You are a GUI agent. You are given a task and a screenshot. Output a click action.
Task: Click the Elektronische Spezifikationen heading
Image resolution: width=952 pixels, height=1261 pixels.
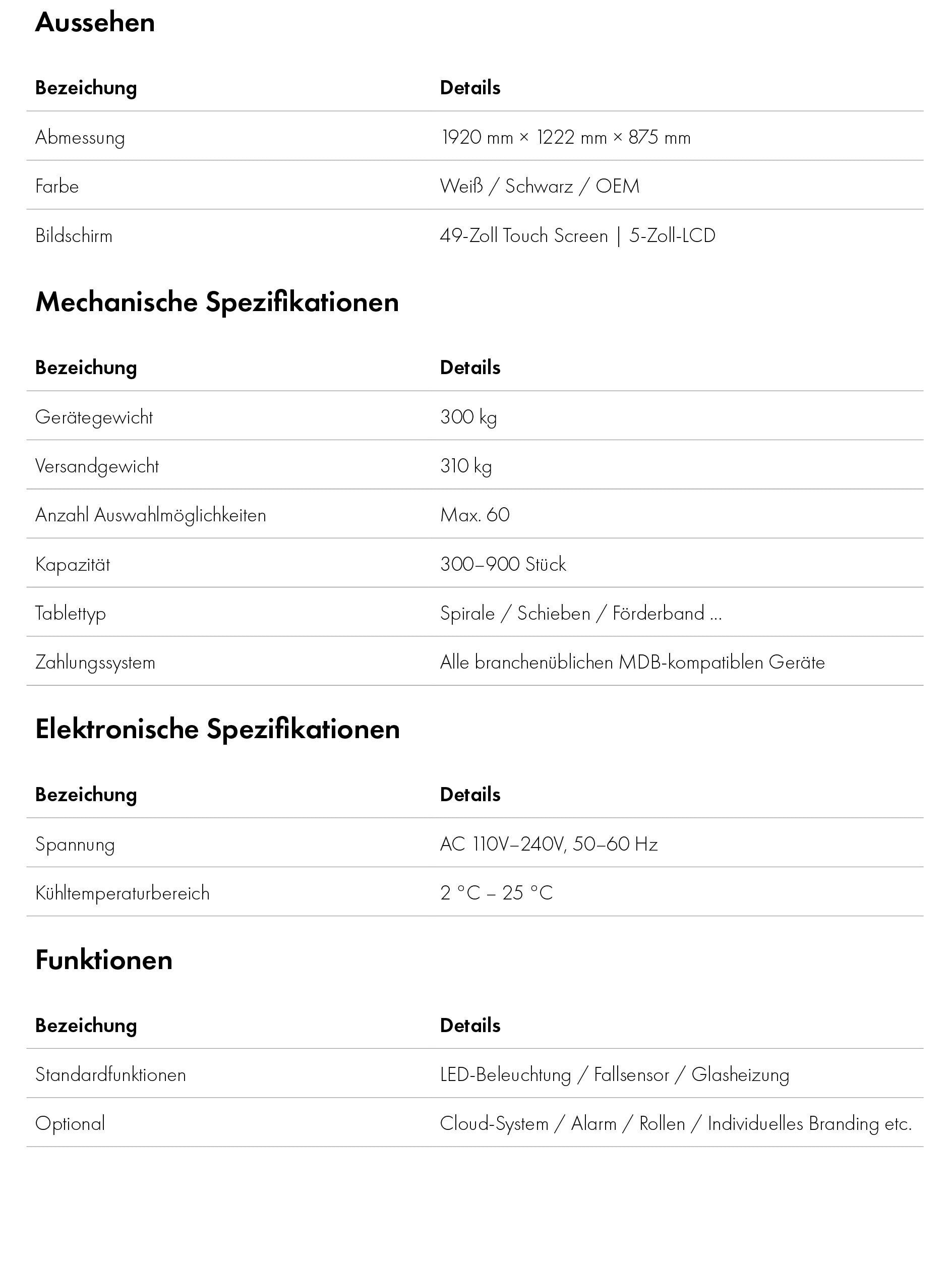click(x=217, y=729)
